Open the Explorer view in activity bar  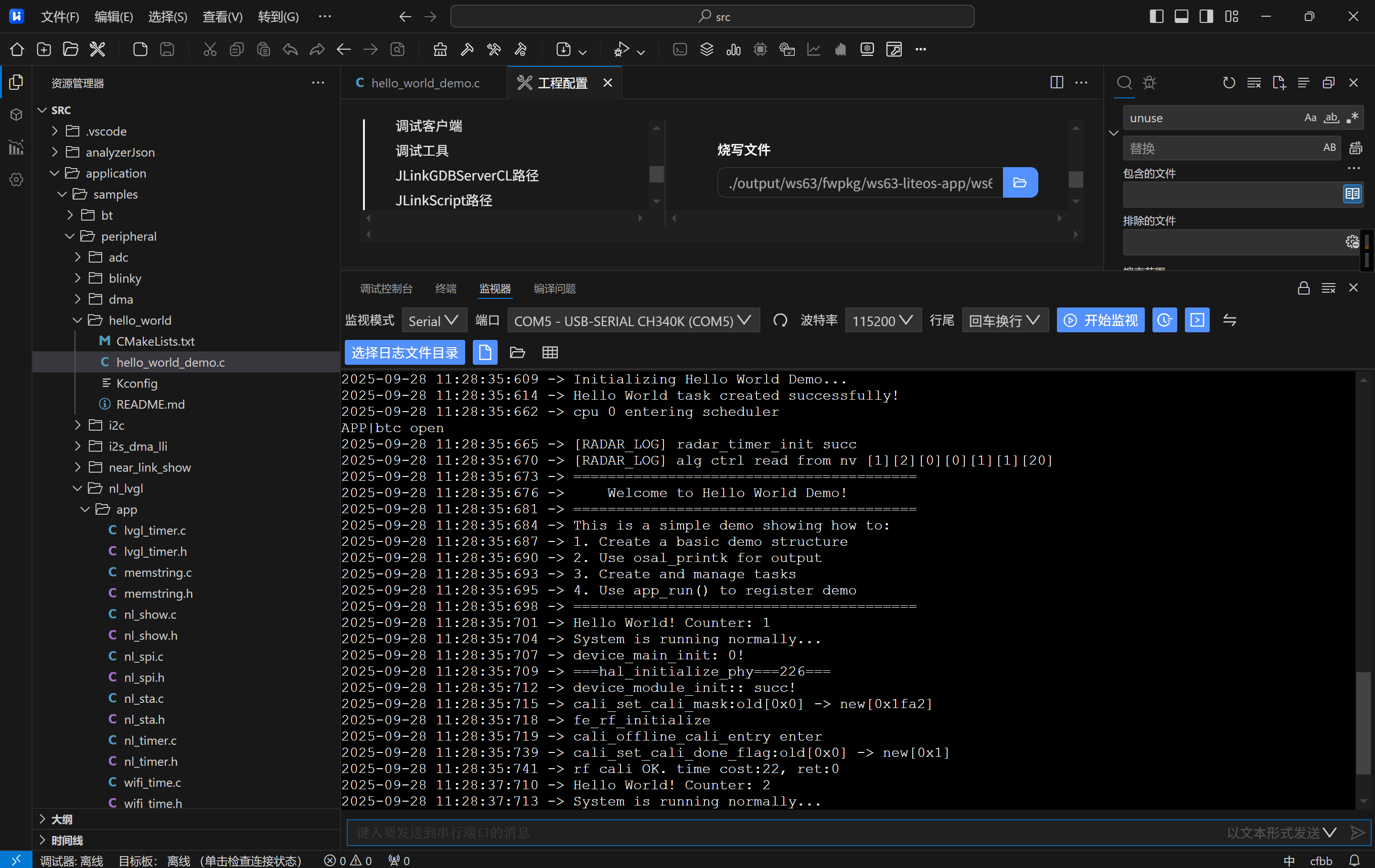click(x=17, y=83)
